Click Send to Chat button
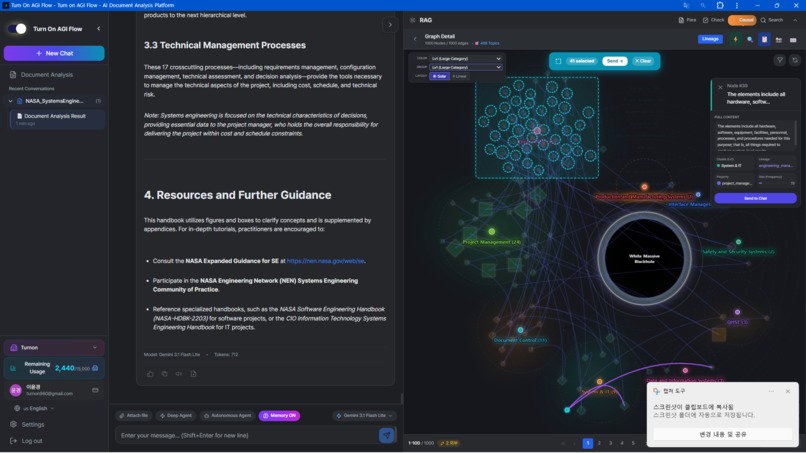 click(x=755, y=198)
